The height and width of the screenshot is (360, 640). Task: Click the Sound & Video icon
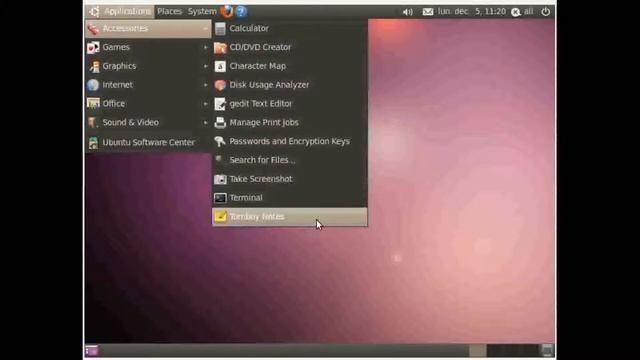click(93, 122)
